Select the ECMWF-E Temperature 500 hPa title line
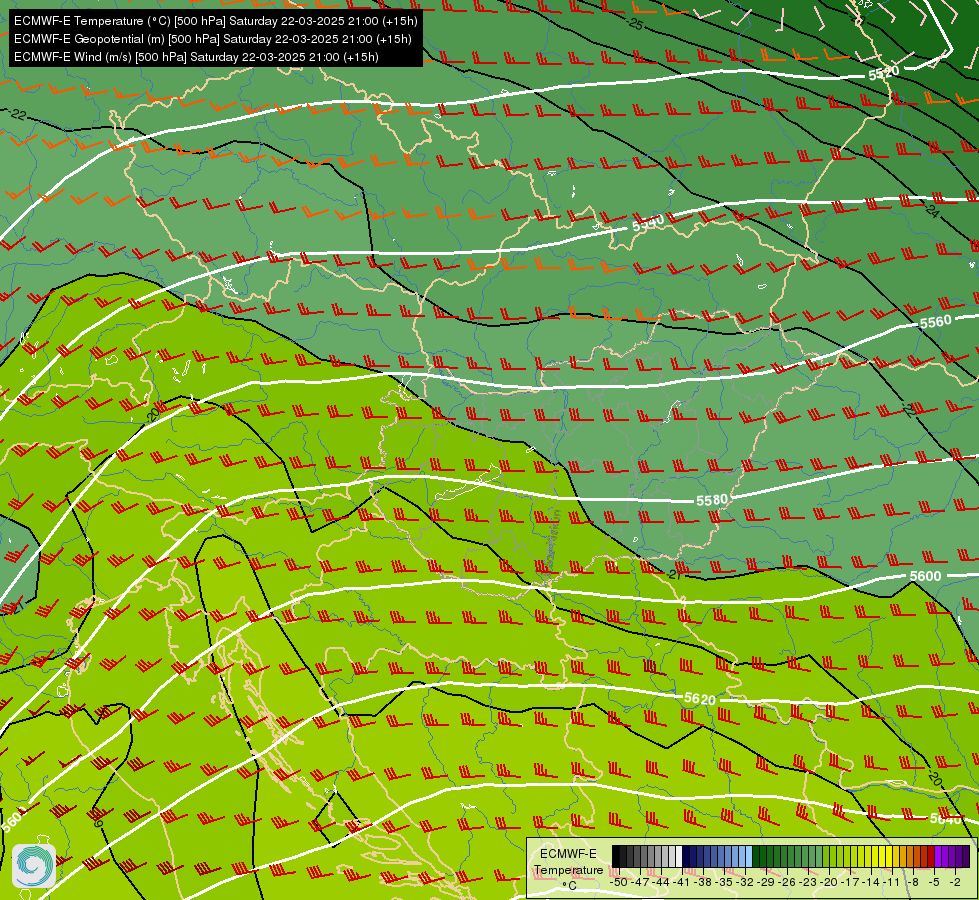The image size is (979, 900). click(x=215, y=21)
